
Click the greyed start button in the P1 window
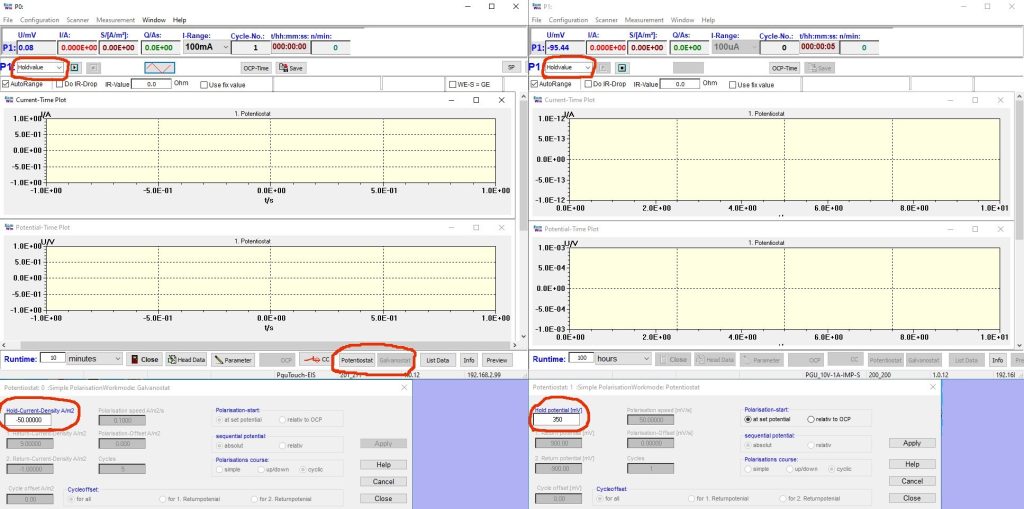(x=604, y=67)
